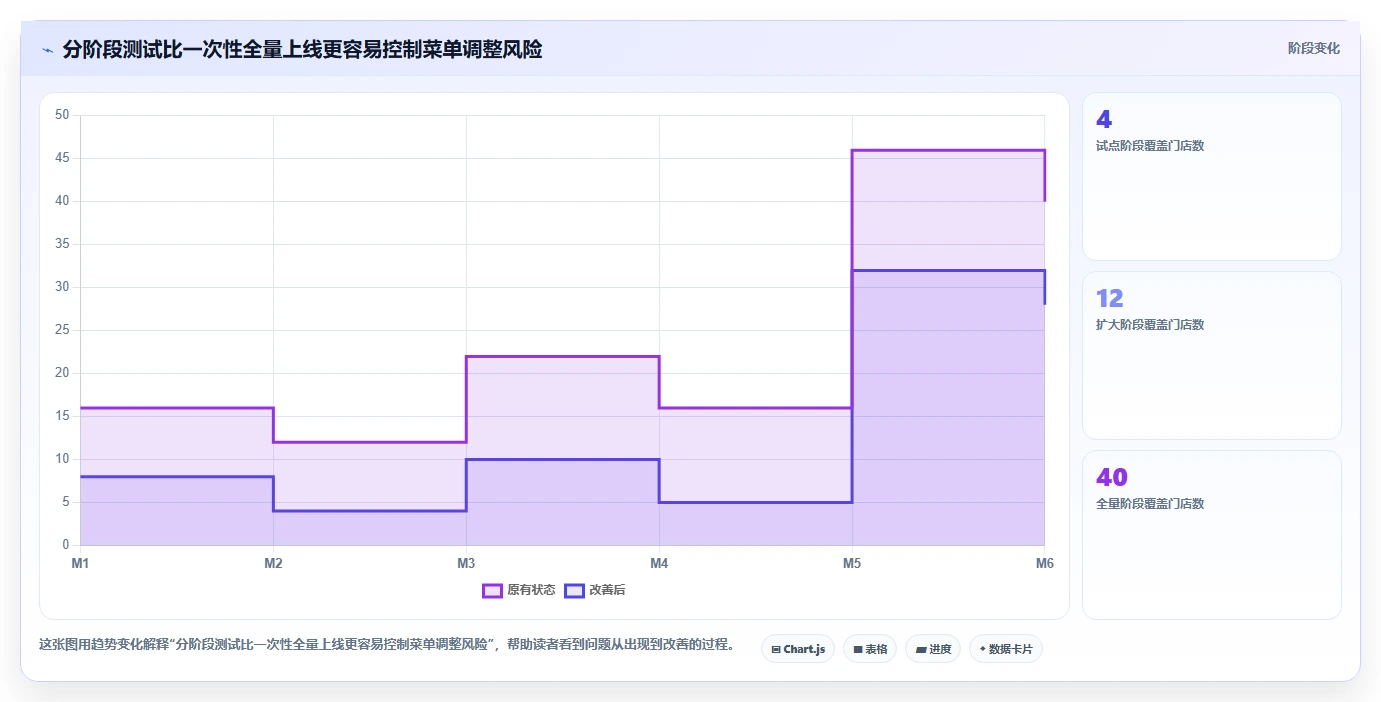Click the M5 x-axis label
The height and width of the screenshot is (702, 1381).
point(852,564)
